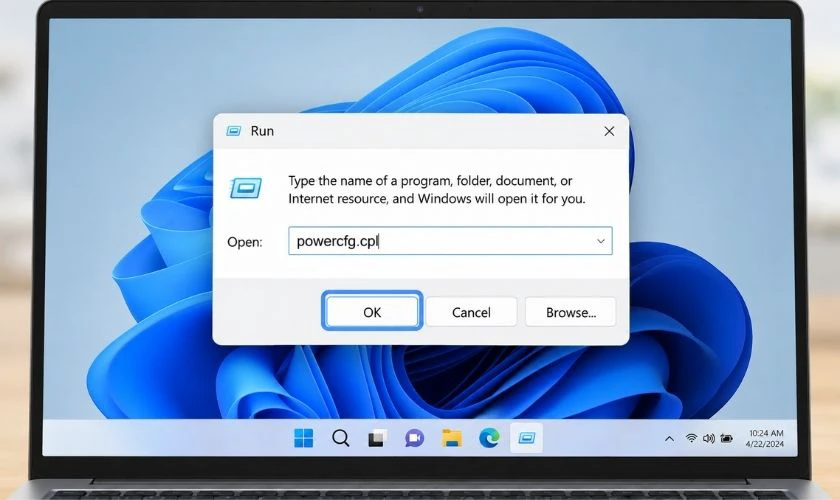This screenshot has width=840, height=500.
Task: Select the active Run taskbar icon
Action: [526, 438]
